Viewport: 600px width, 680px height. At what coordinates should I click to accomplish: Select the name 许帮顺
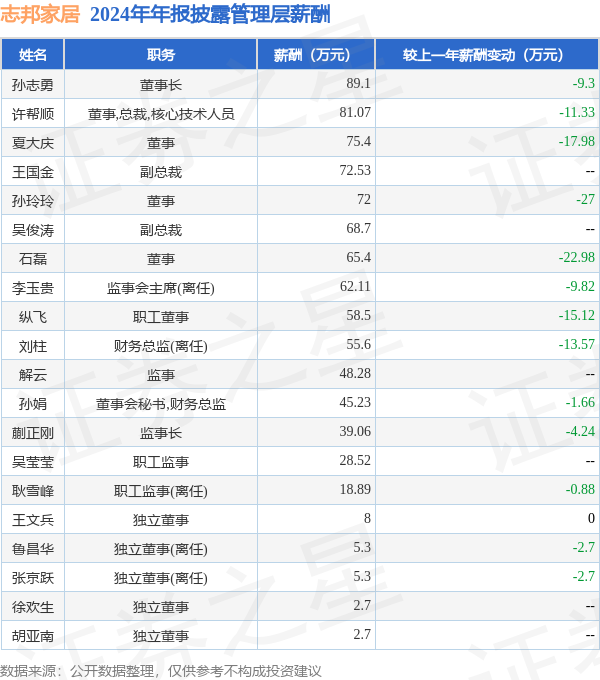[x=33, y=114]
